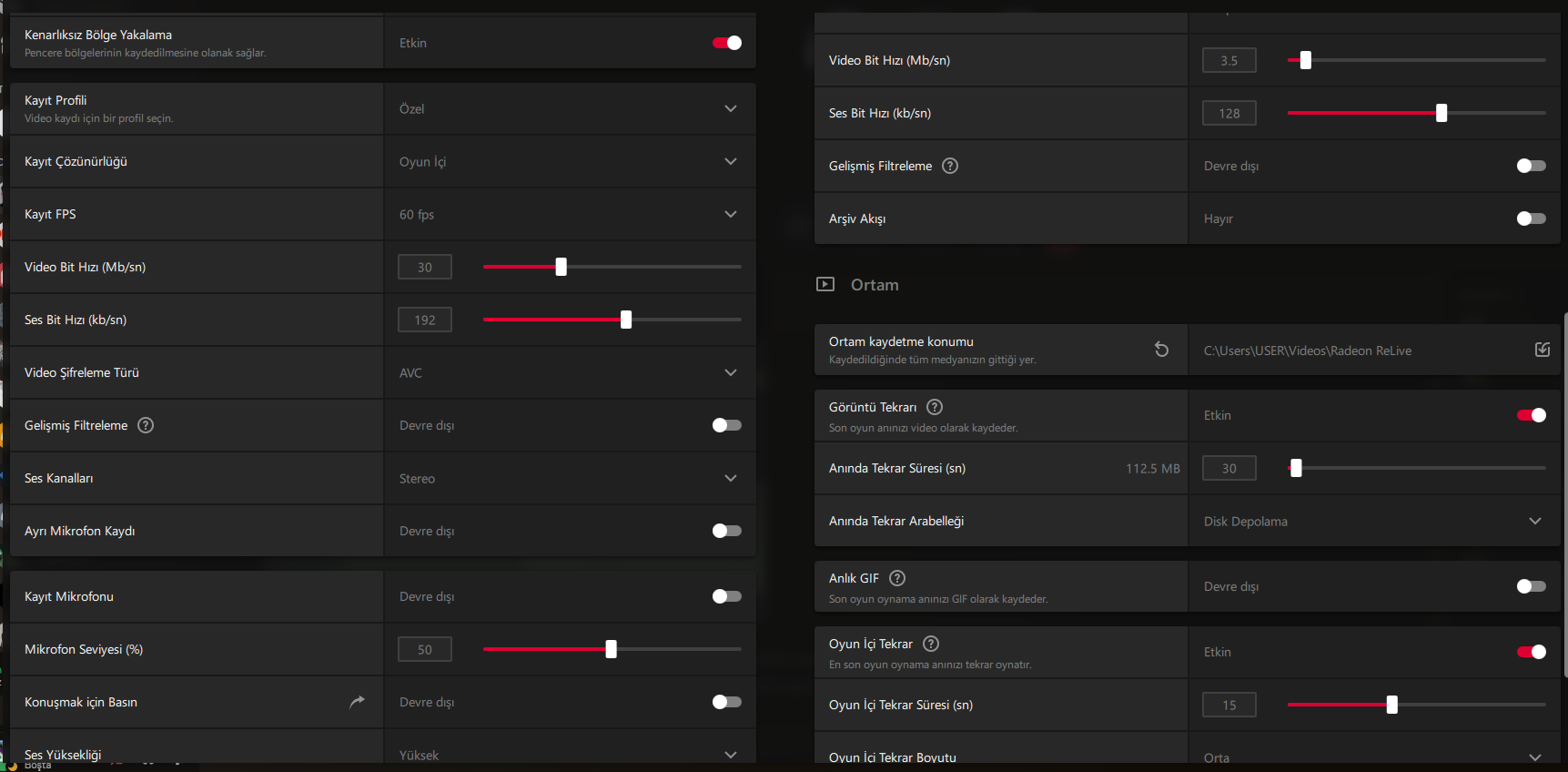This screenshot has width=1568, height=772.
Task: Click the left-panel Video Bit Hızı slider handle
Action: (x=561, y=267)
